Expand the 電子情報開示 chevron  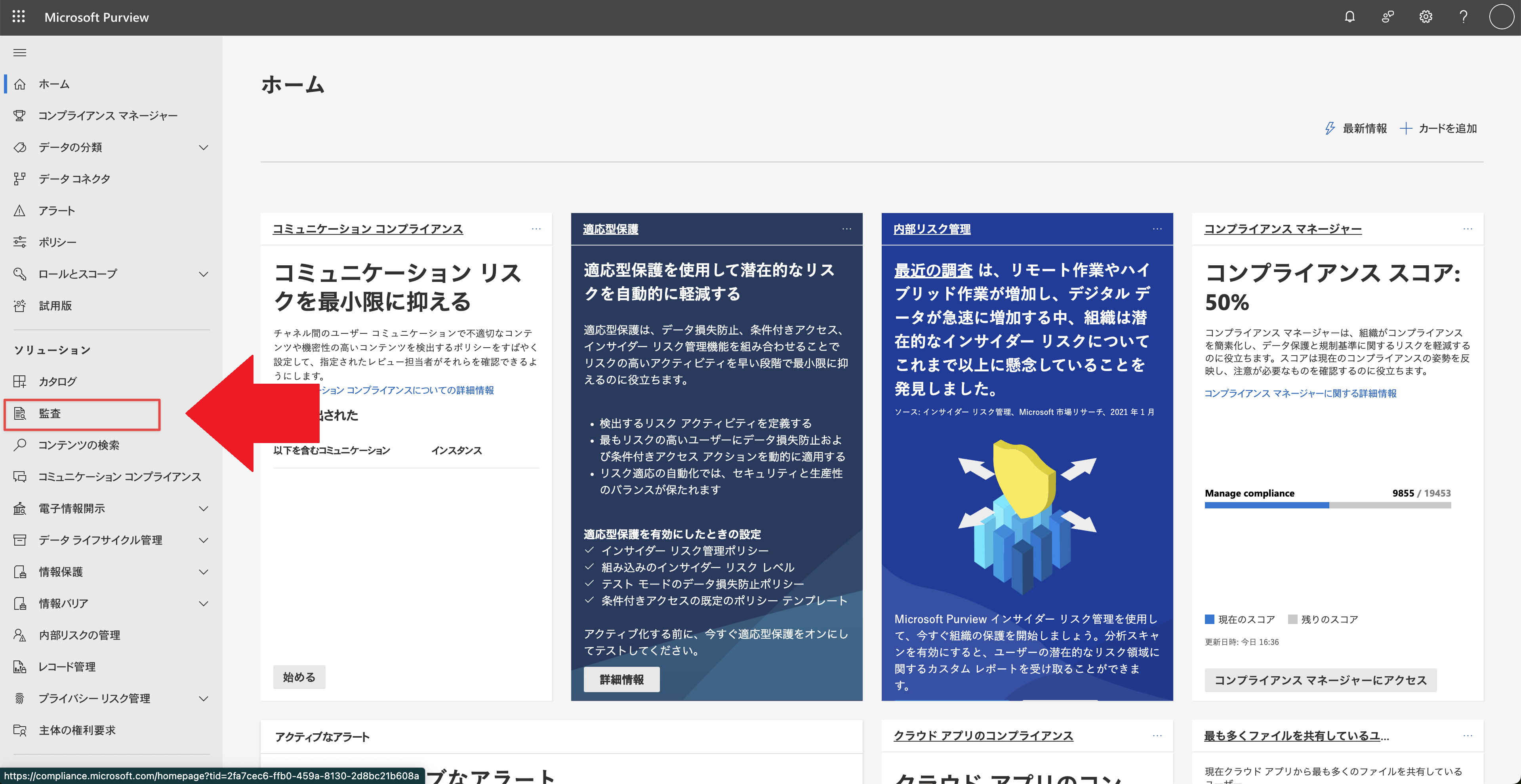pyautogui.click(x=204, y=509)
